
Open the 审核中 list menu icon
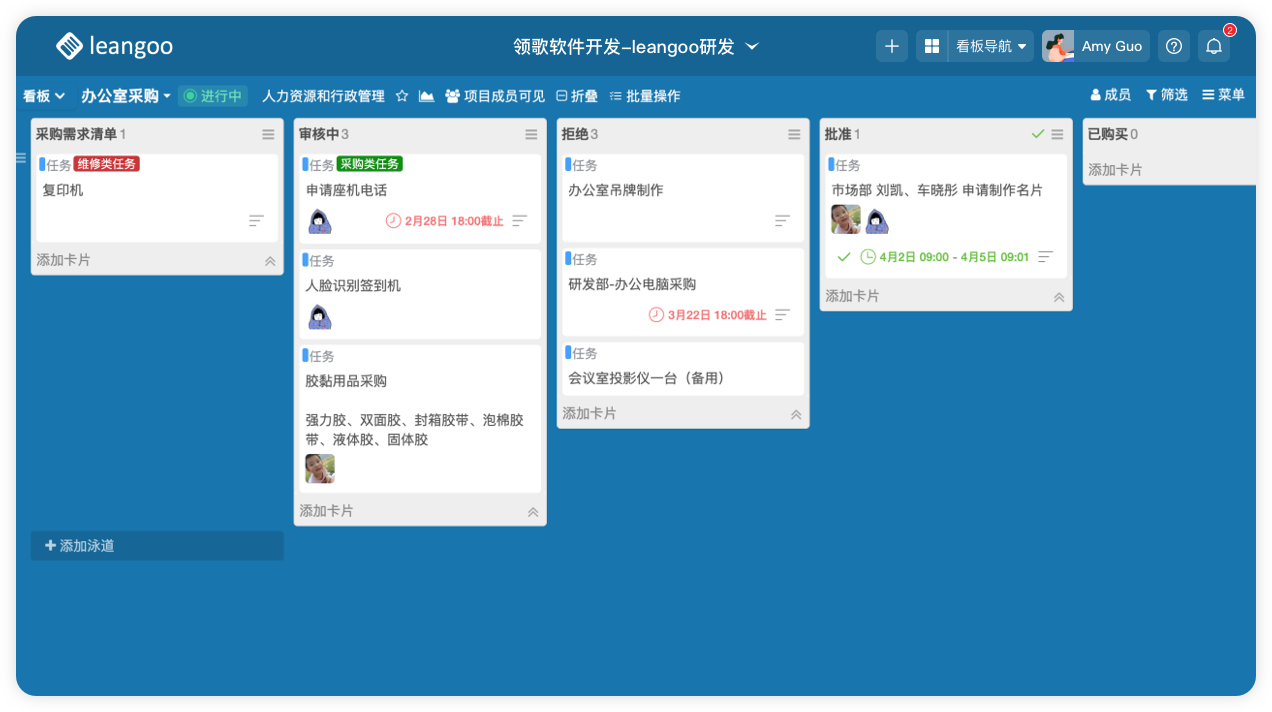click(x=531, y=134)
